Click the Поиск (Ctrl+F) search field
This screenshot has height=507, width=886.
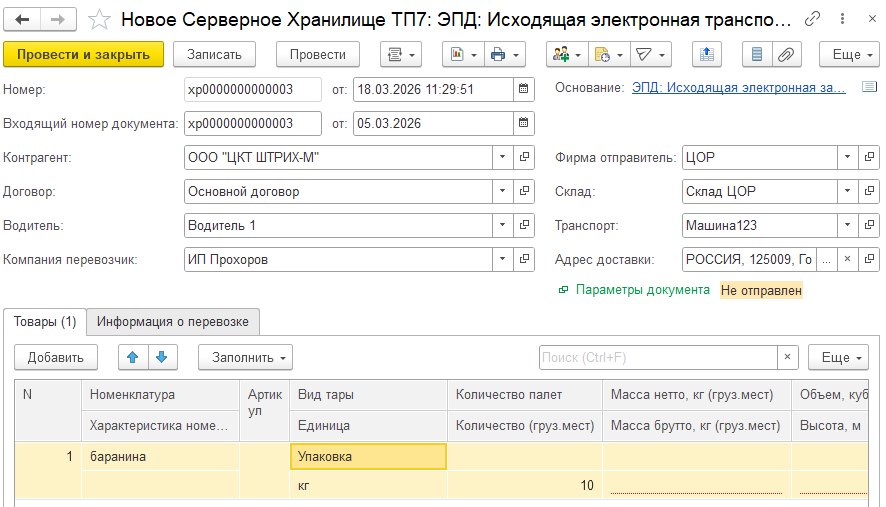[x=658, y=357]
